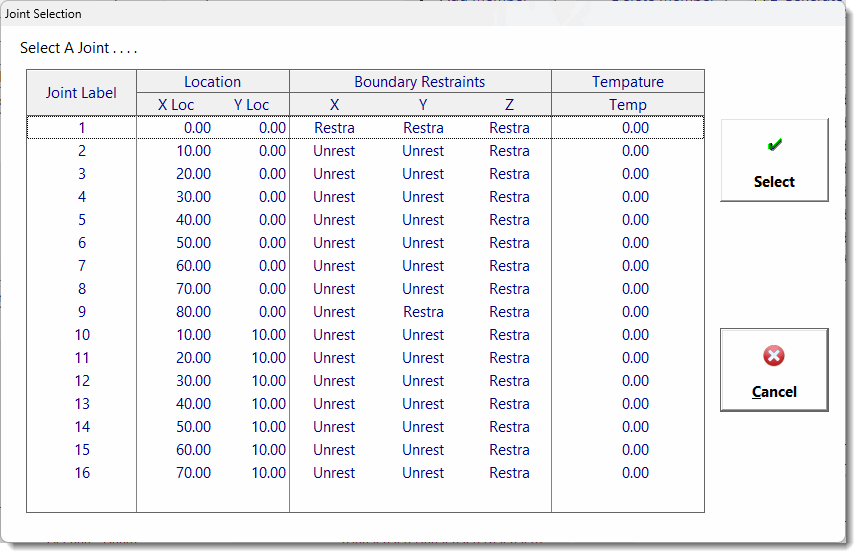861x558 pixels.
Task: Click the green checkmark Select icon
Action: click(774, 145)
